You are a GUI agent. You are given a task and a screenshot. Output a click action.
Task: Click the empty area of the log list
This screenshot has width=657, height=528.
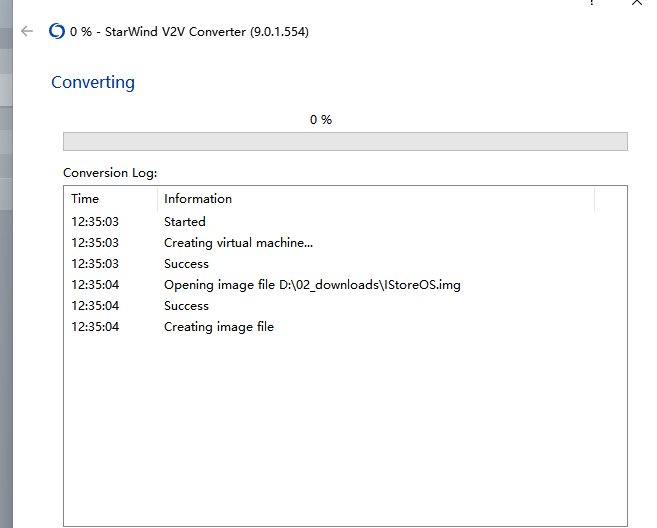pos(345,430)
